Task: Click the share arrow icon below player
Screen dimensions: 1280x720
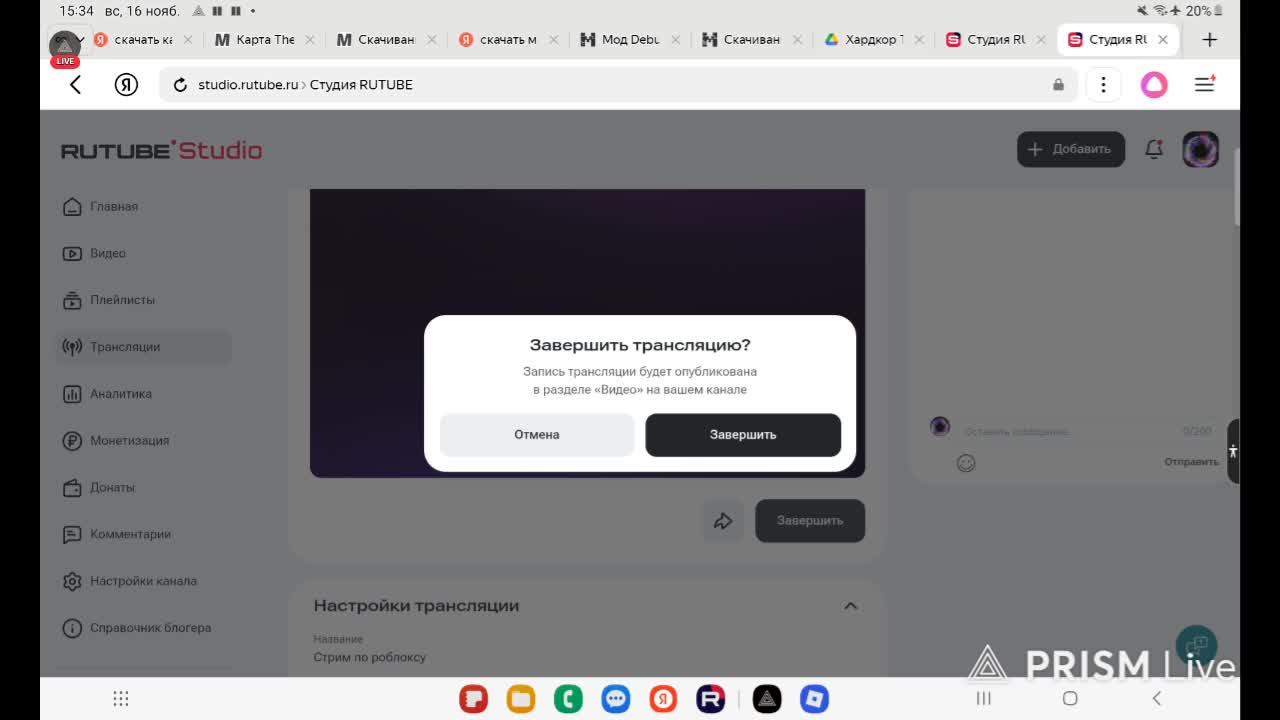Action: pos(723,521)
